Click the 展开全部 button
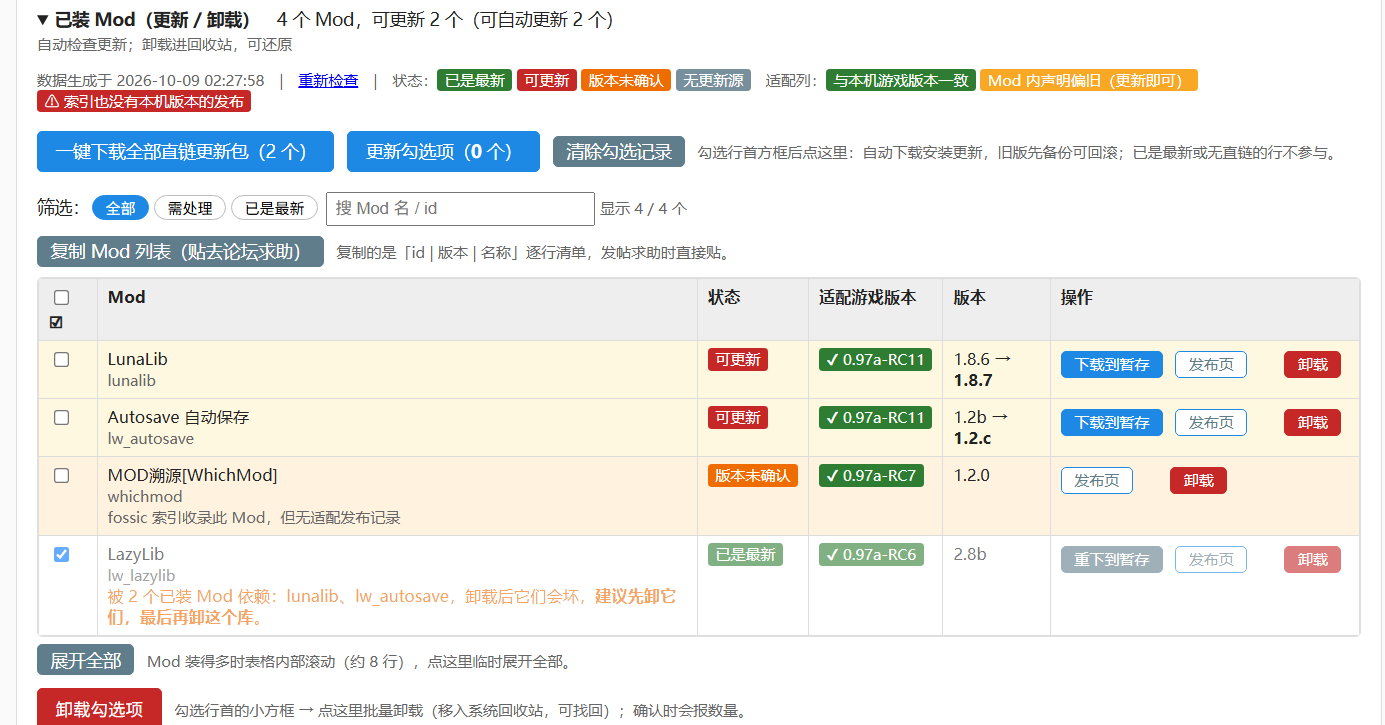1385x725 pixels. (85, 661)
